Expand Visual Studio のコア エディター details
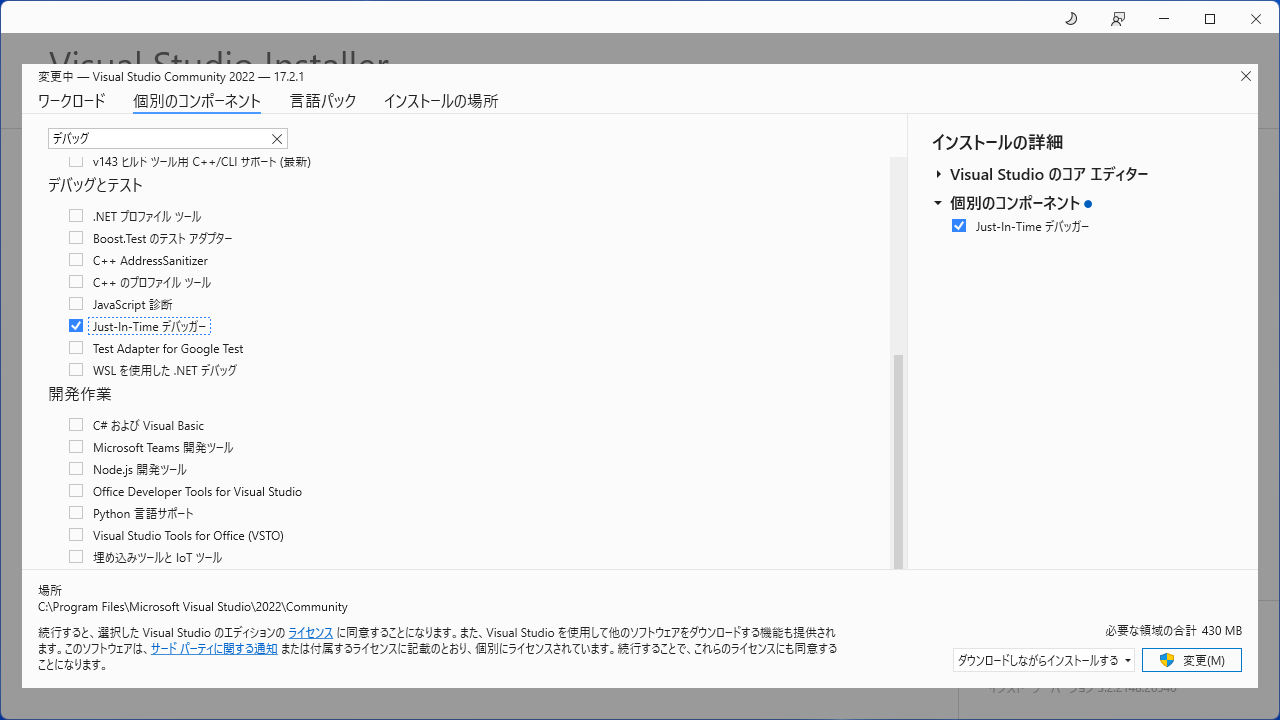Viewport: 1280px width, 720px height. point(937,173)
